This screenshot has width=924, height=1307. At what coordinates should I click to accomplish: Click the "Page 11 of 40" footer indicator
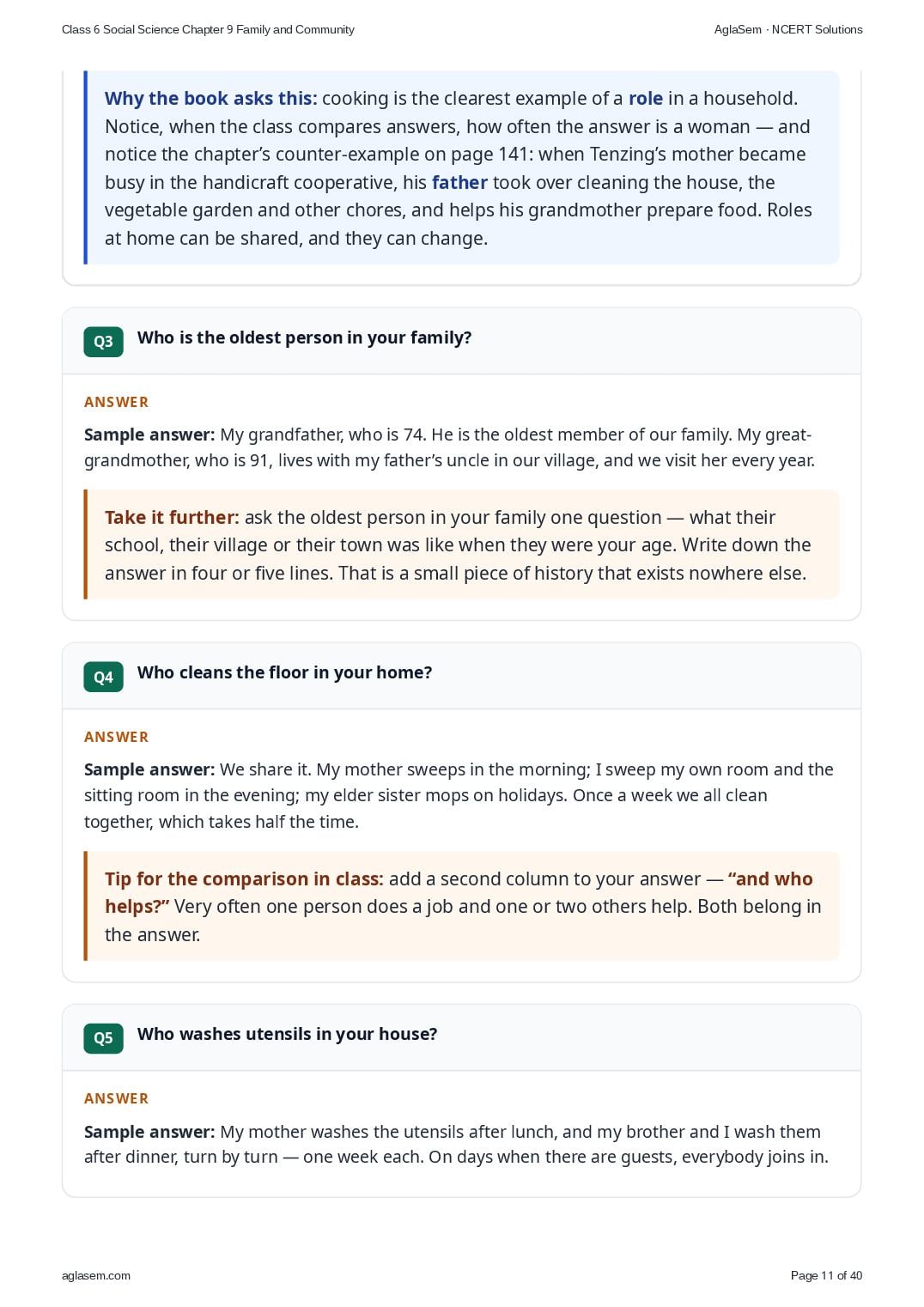(x=826, y=1275)
